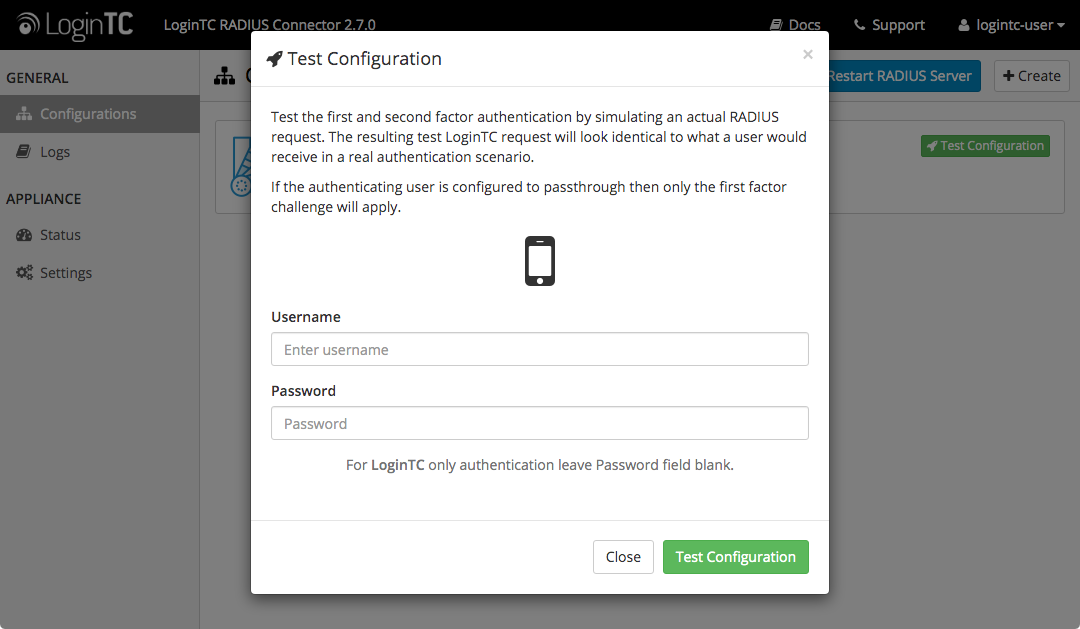Click the Logs book sidebar icon

point(23,151)
